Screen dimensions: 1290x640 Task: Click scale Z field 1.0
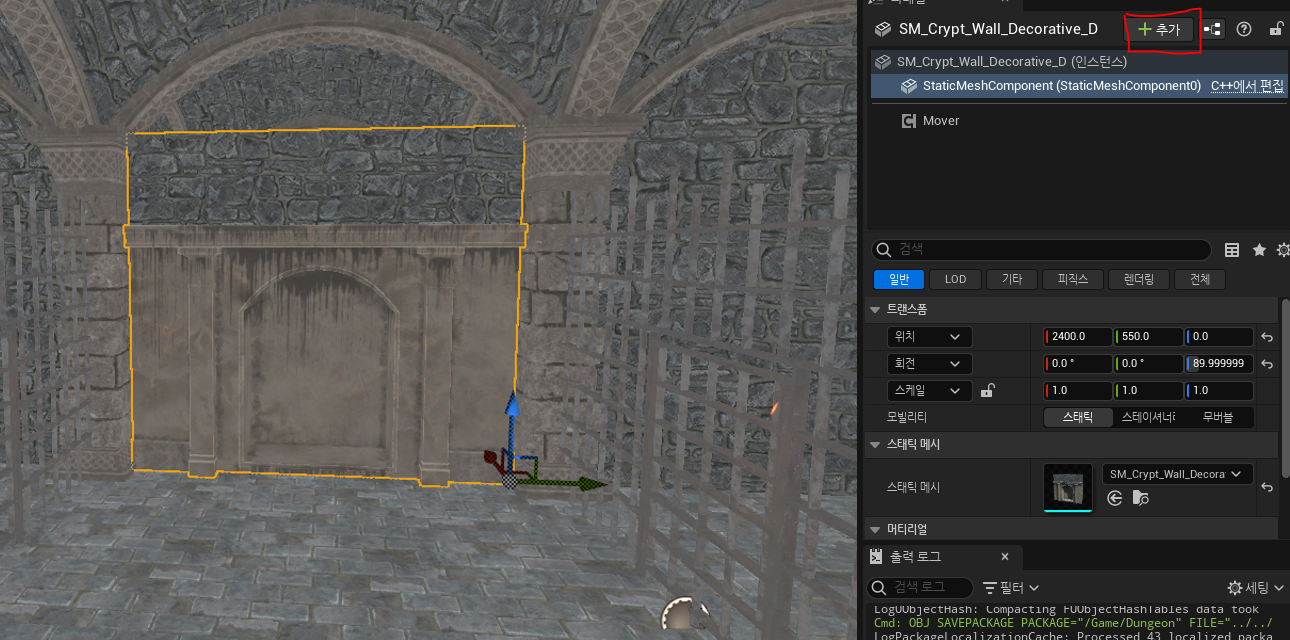(x=1219, y=391)
